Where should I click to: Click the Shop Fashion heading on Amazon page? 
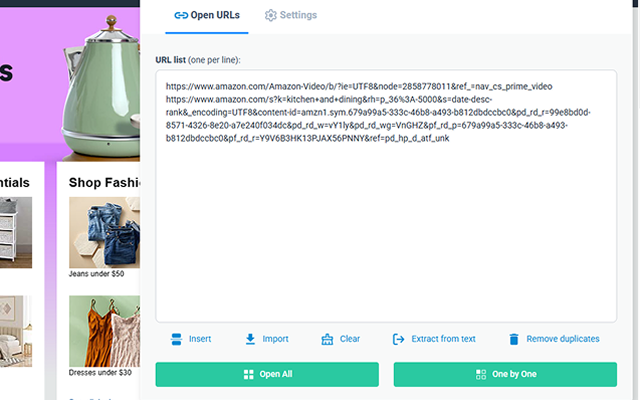tap(104, 182)
